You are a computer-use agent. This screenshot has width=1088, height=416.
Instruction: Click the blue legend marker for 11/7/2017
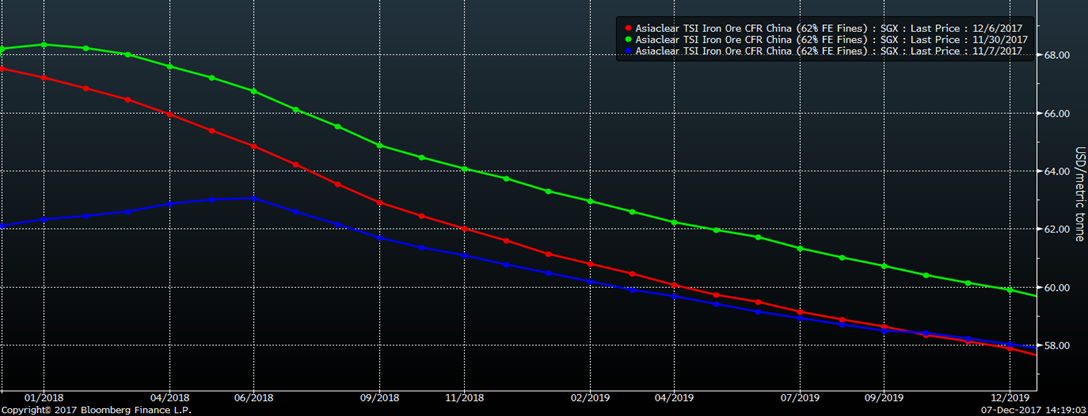coord(627,50)
